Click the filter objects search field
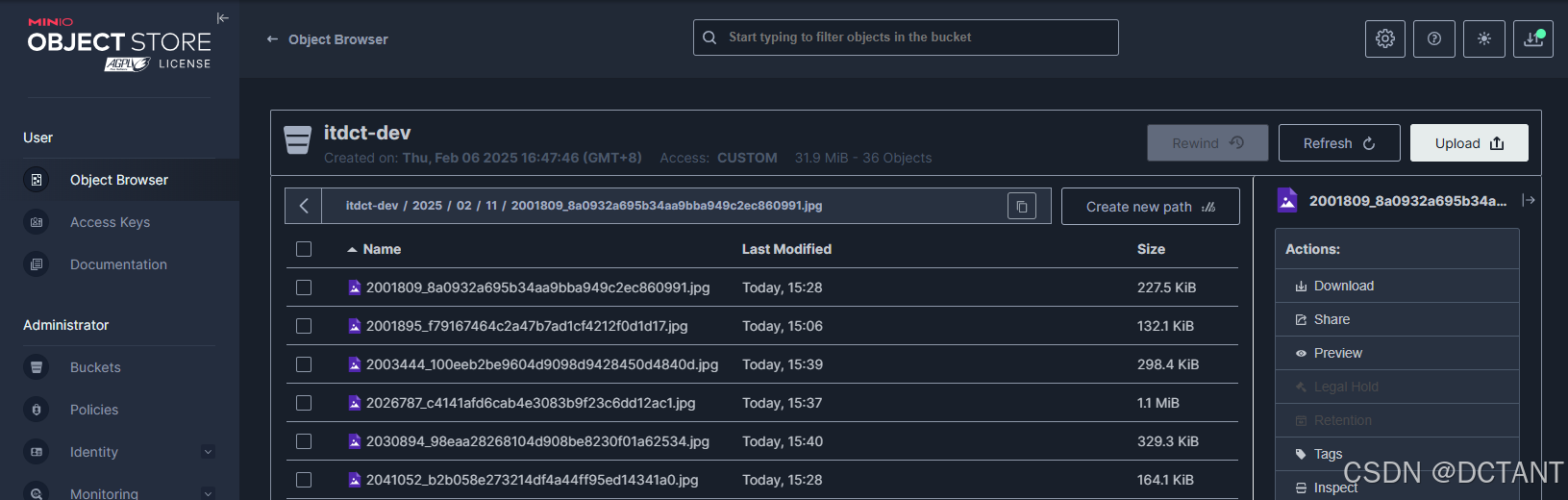This screenshot has width=1568, height=500. 906,37
